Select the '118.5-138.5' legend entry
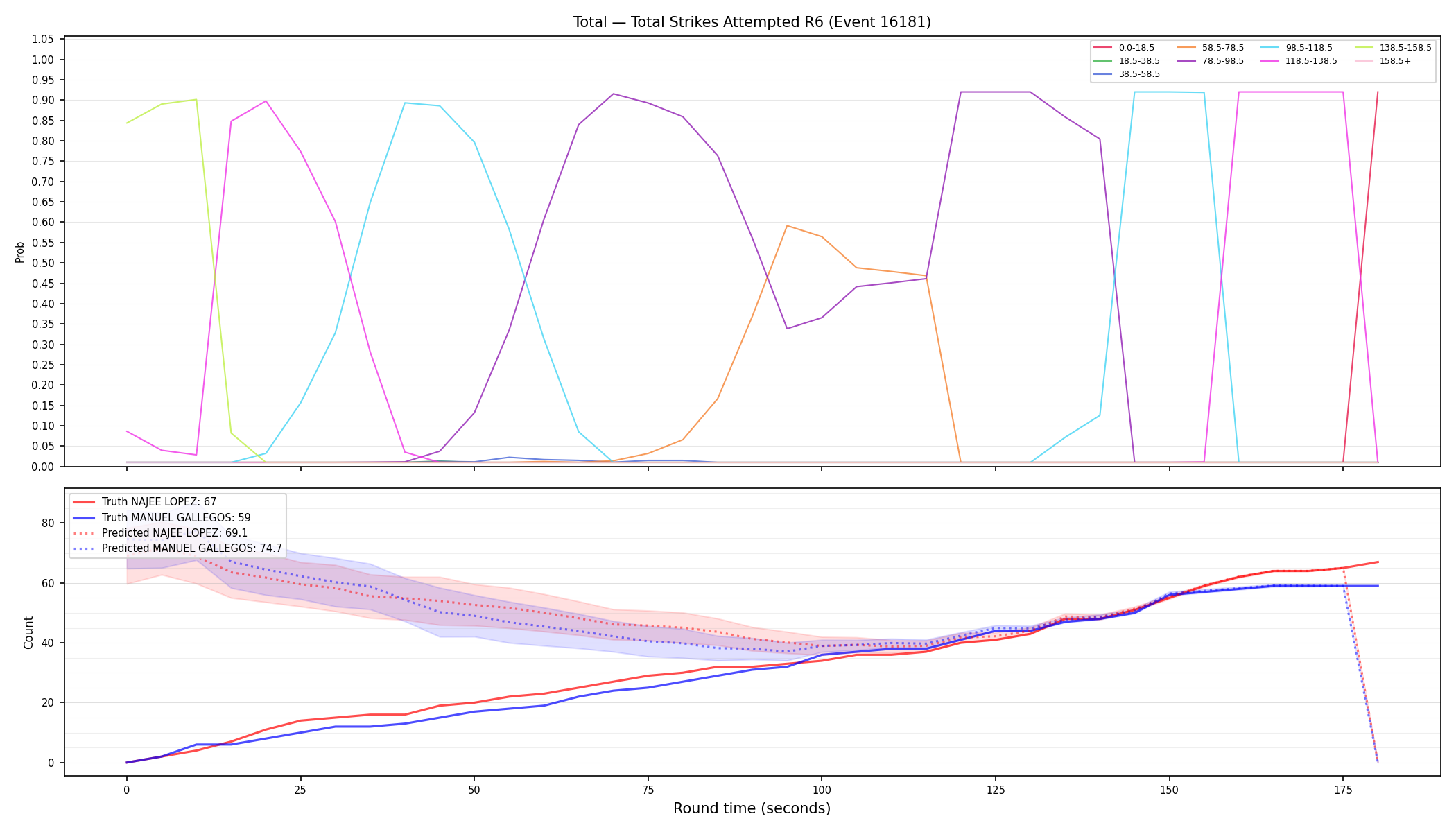Screen dimensions: 1456x832 coord(1297,61)
